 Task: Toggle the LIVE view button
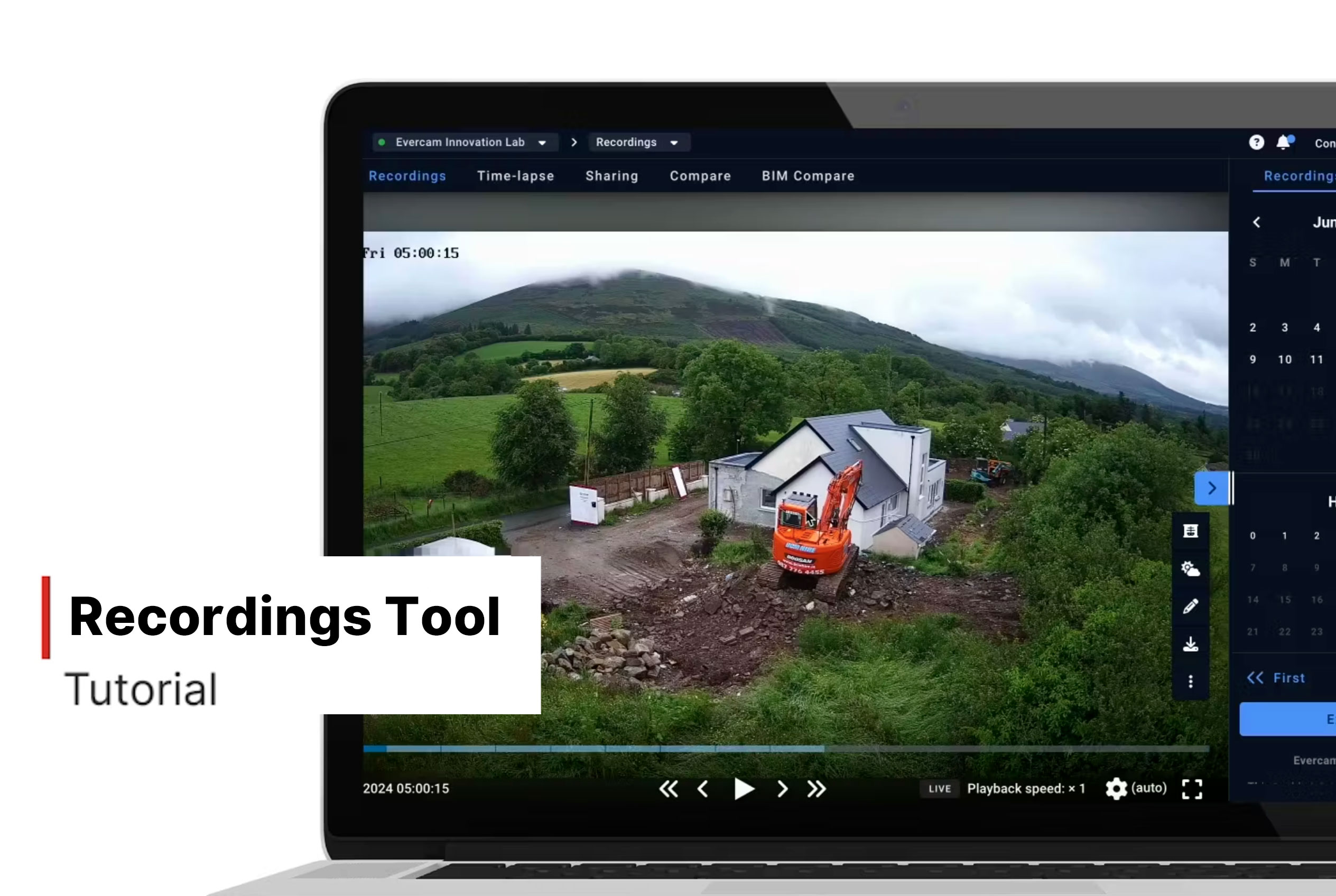[x=939, y=789]
